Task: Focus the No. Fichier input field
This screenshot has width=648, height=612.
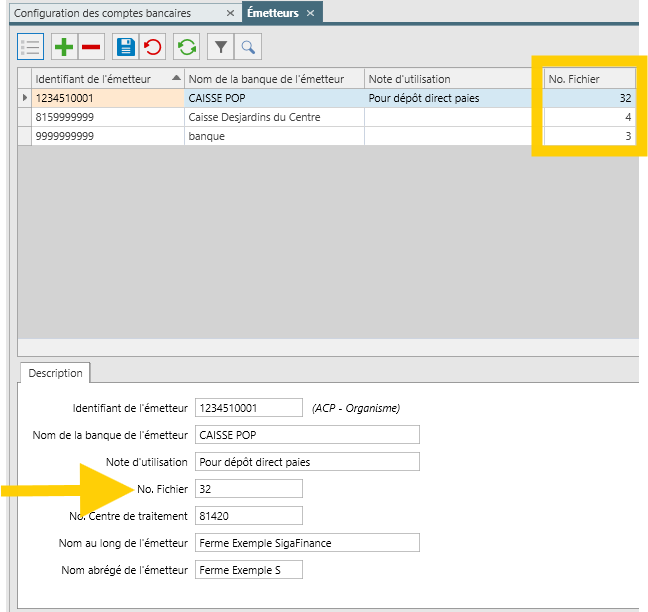Action: 249,489
